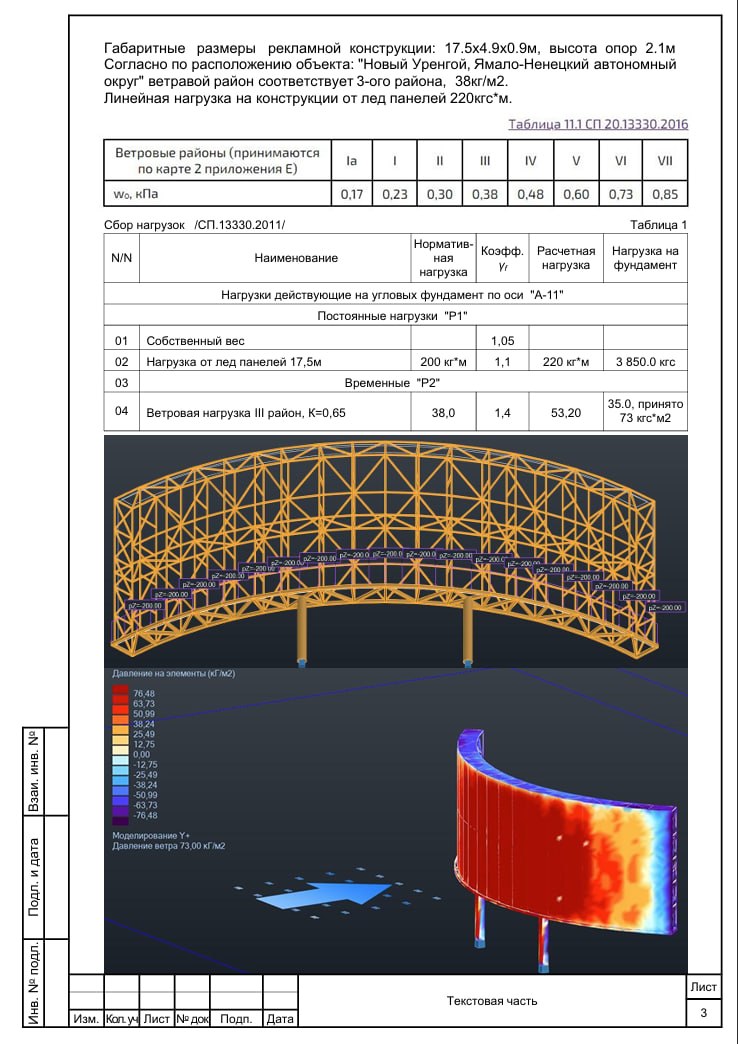This screenshot has height=1044, width=738.
Task: Click the value 0,48 in the wind table
Action: coord(530,194)
